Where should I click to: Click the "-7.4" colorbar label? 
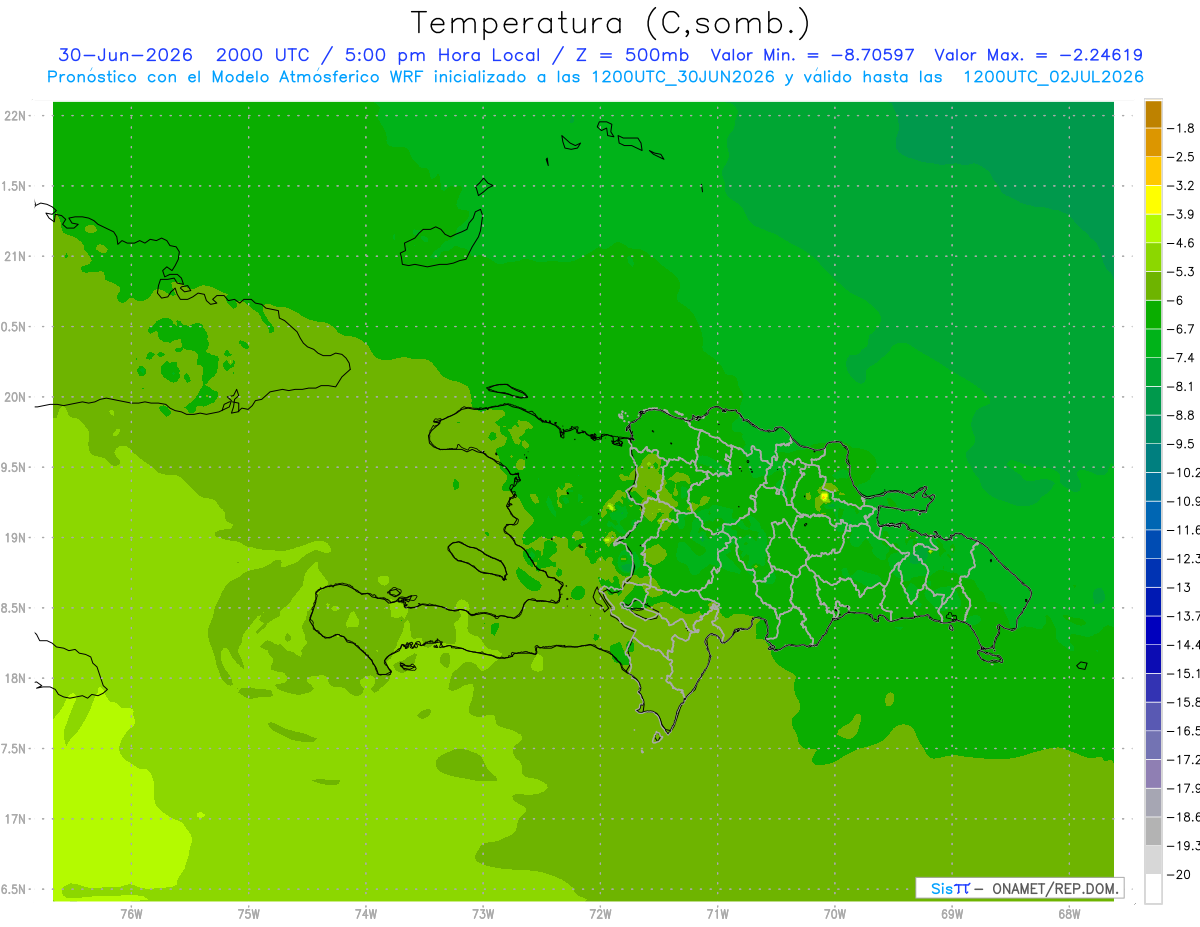pos(1182,358)
